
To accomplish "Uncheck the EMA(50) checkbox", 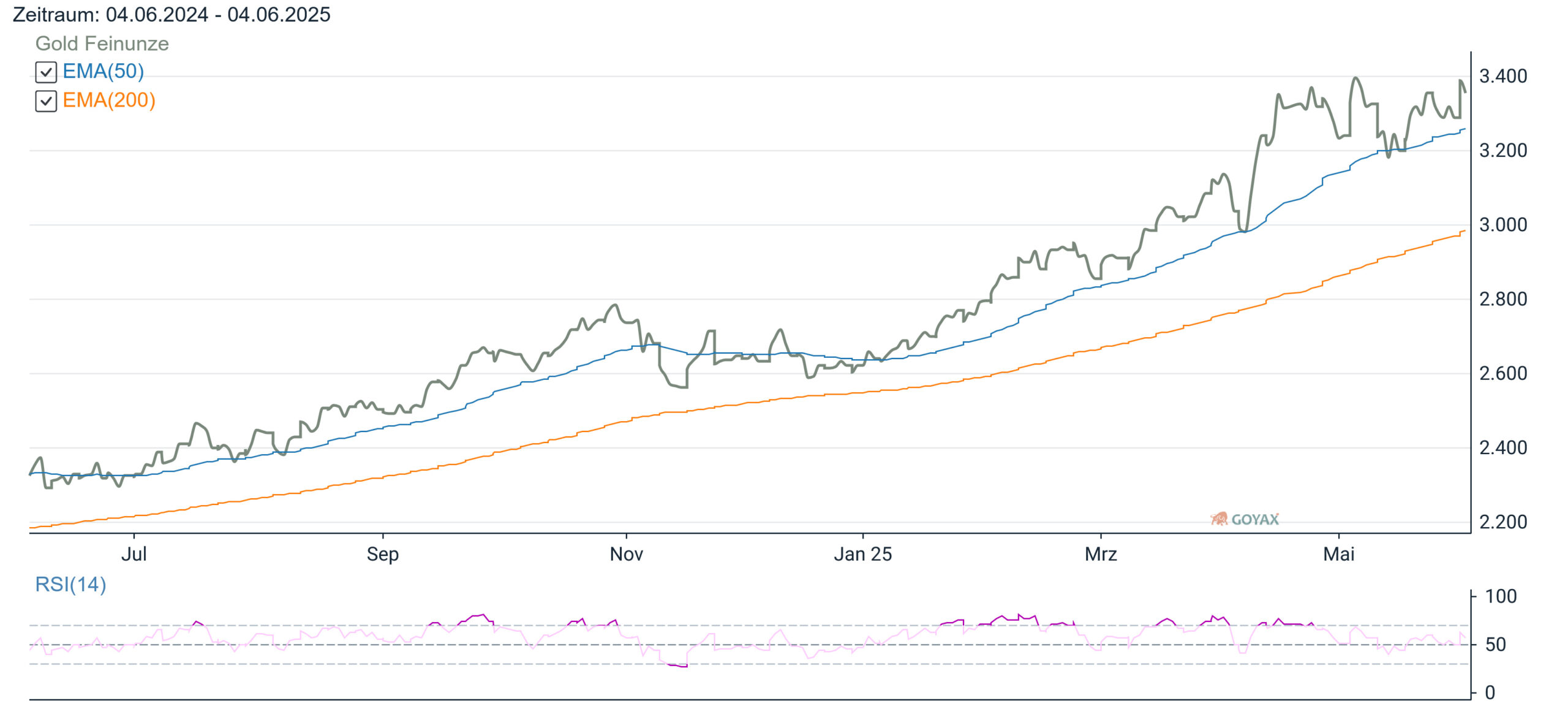I will [x=46, y=72].
